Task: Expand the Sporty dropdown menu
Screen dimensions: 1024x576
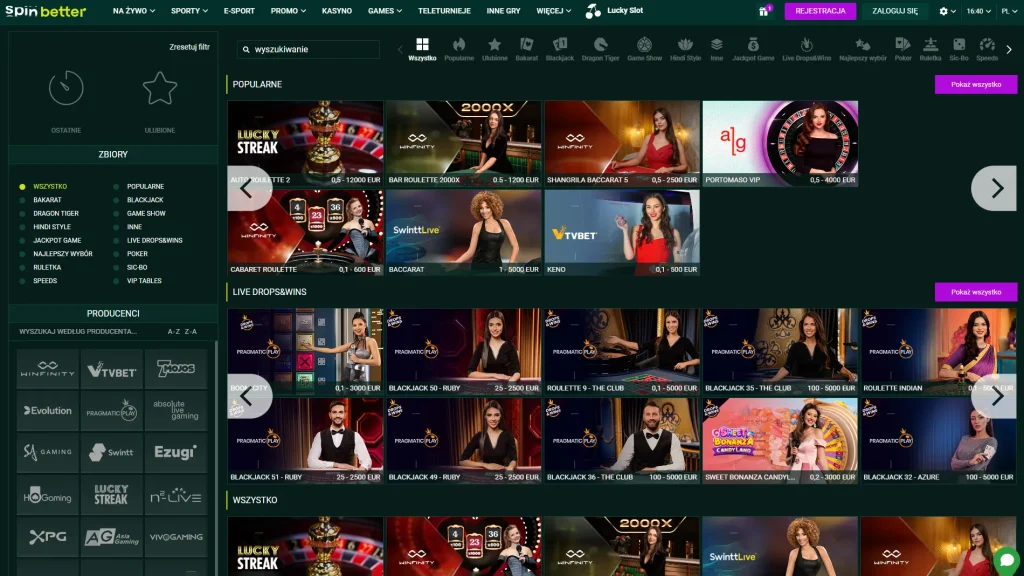Action: (189, 11)
